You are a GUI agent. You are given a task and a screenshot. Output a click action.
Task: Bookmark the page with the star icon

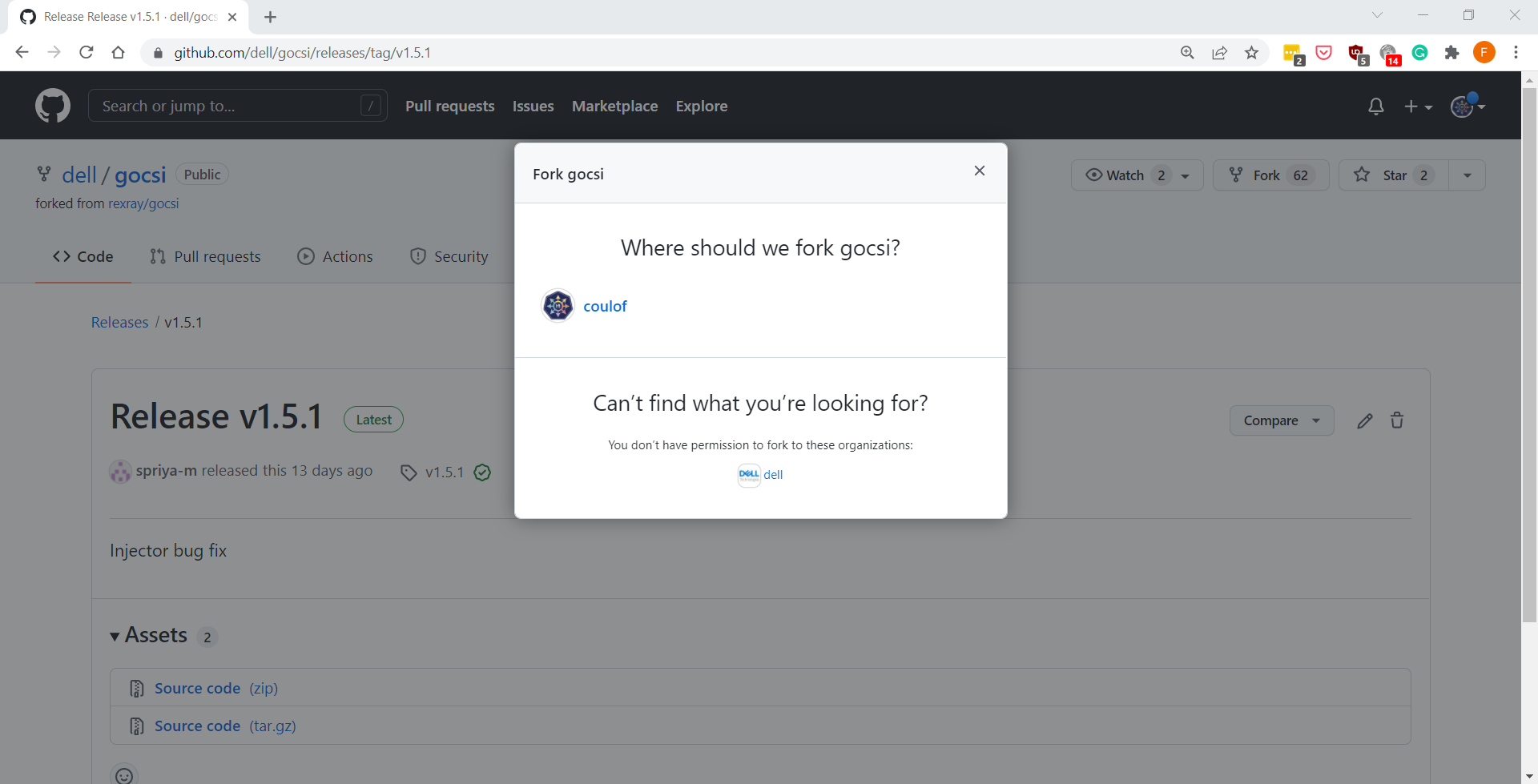tap(1252, 52)
